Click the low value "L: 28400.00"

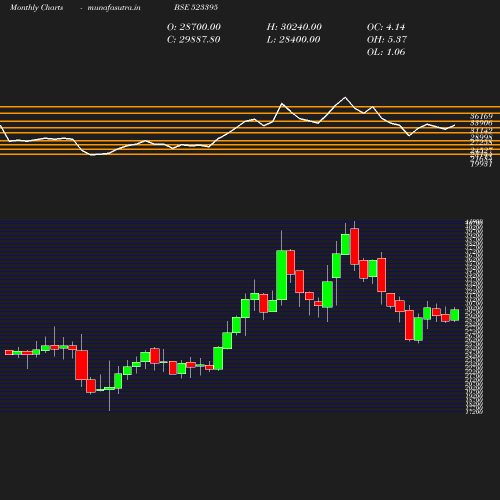pyautogui.click(x=293, y=40)
